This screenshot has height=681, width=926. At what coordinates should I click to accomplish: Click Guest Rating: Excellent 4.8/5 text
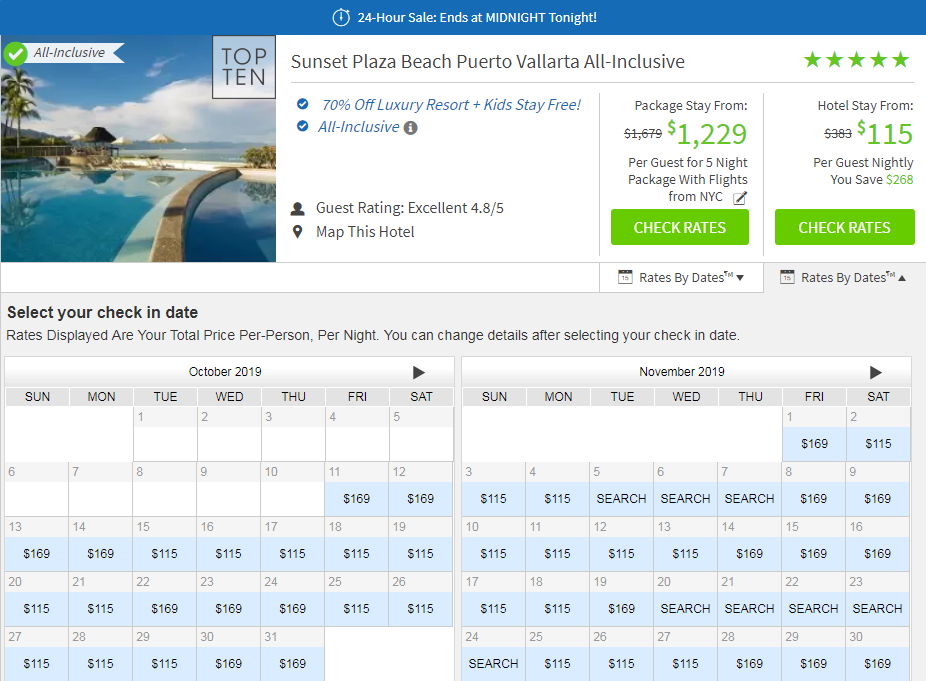[410, 208]
